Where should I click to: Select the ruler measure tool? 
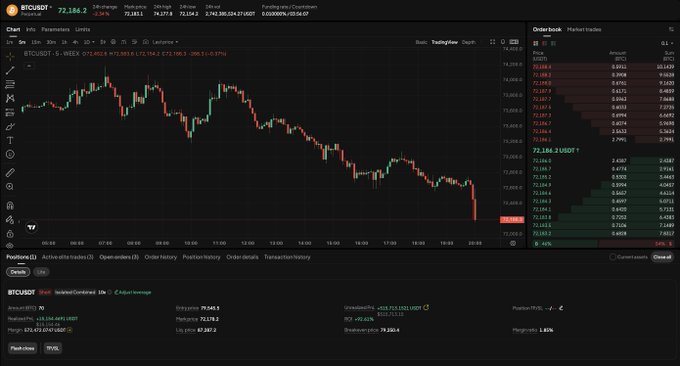[10, 173]
